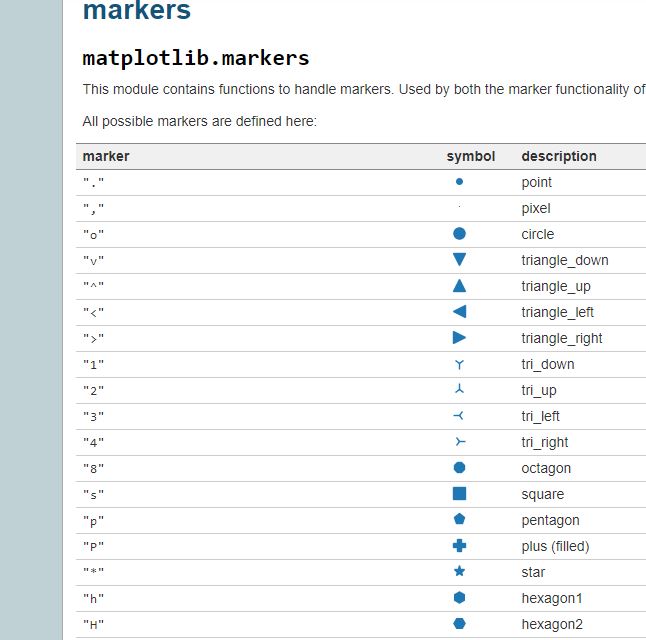
Task: Click the 'description' column header
Action: pos(558,156)
